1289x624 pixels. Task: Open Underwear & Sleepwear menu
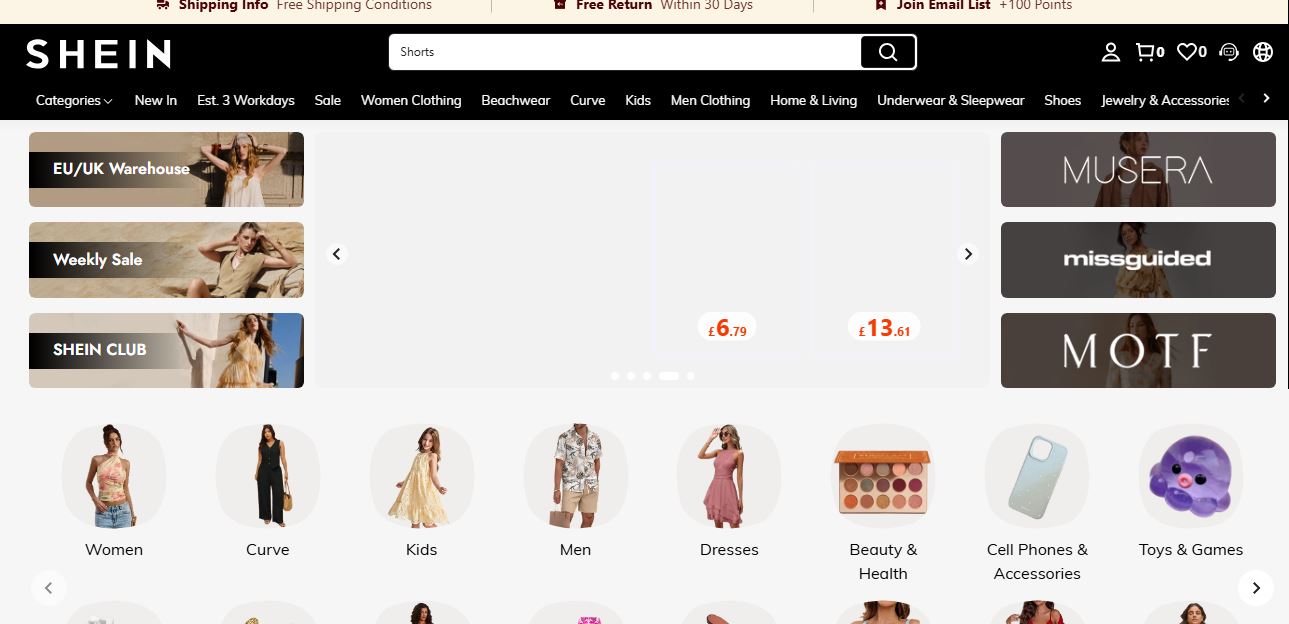pyautogui.click(x=951, y=100)
